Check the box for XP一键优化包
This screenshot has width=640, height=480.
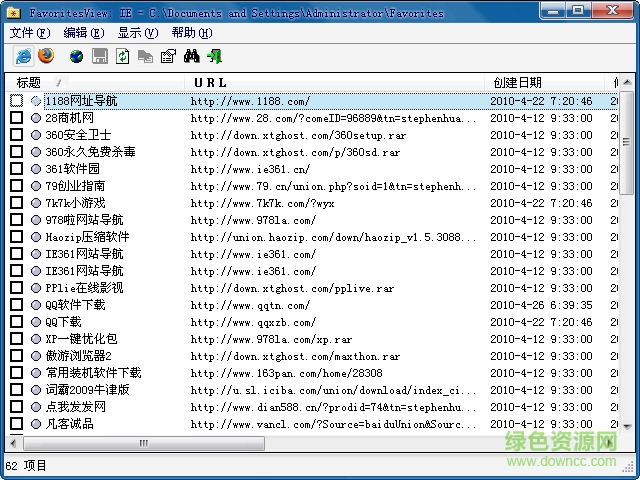click(x=16, y=339)
